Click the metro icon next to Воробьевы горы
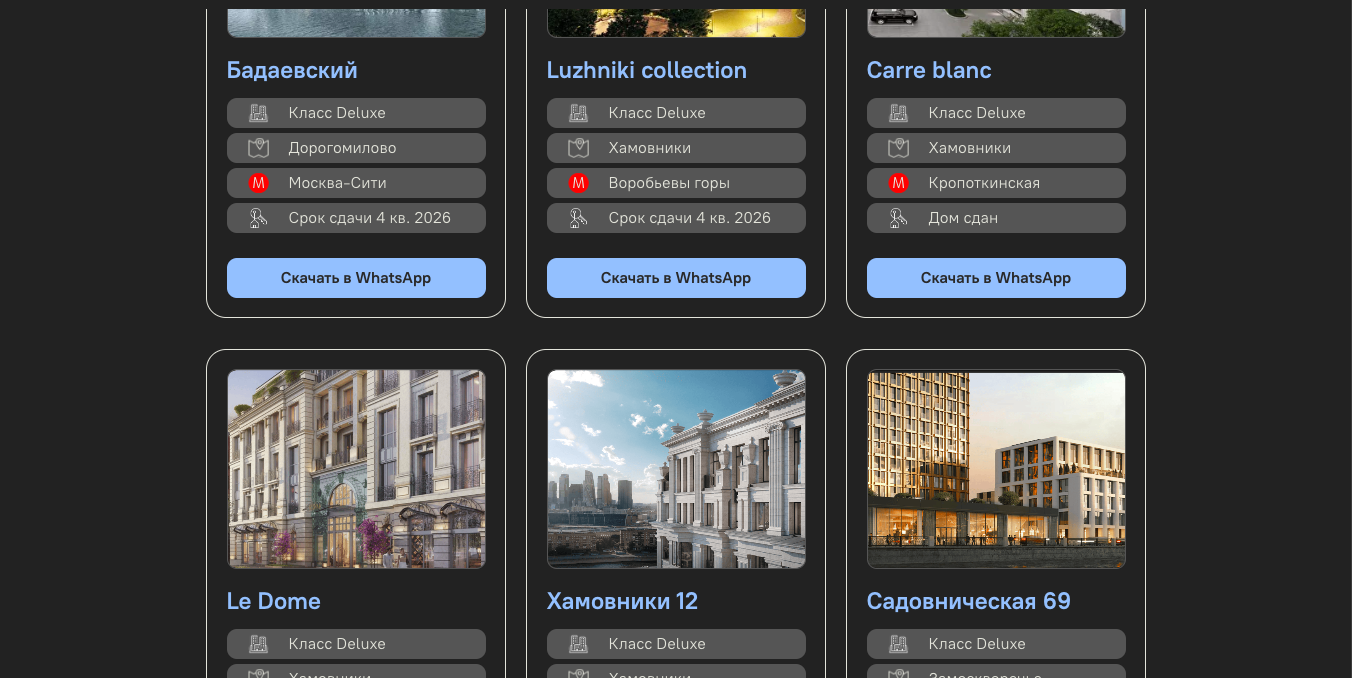This screenshot has height=678, width=1352. tap(578, 183)
